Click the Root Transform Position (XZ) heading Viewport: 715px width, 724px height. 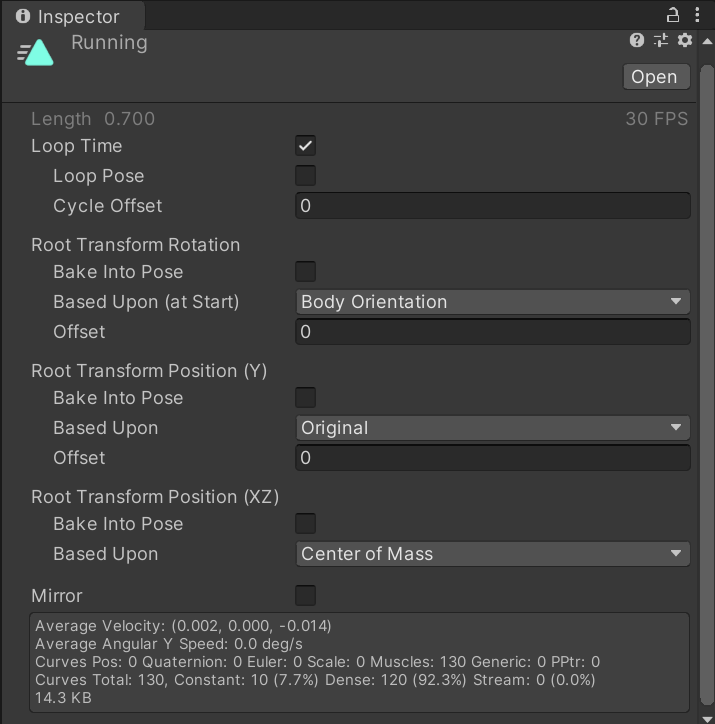coord(155,497)
